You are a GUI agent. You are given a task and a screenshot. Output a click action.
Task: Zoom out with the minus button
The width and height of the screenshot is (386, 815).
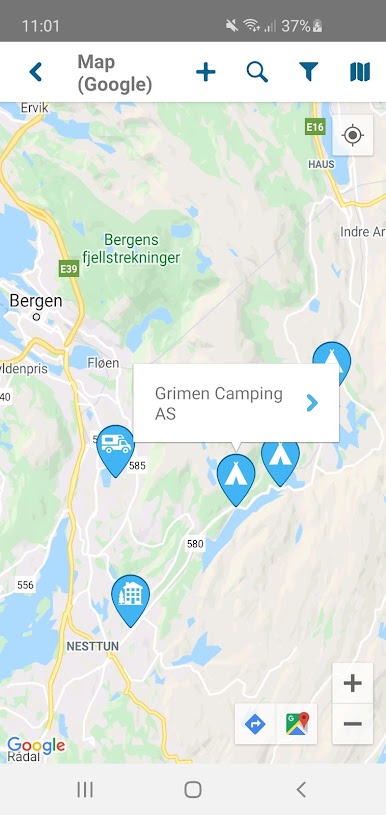(353, 724)
